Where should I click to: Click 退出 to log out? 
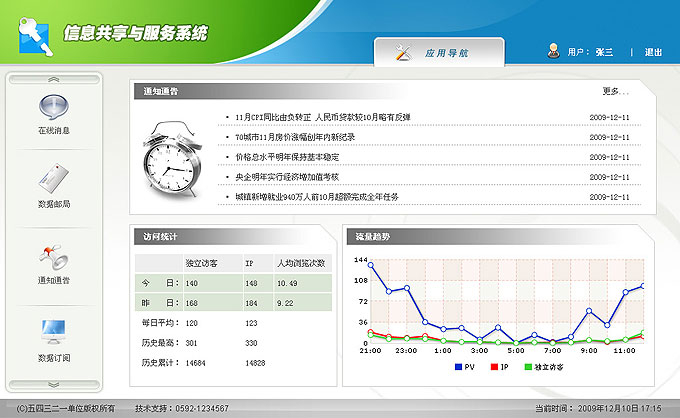pos(653,52)
